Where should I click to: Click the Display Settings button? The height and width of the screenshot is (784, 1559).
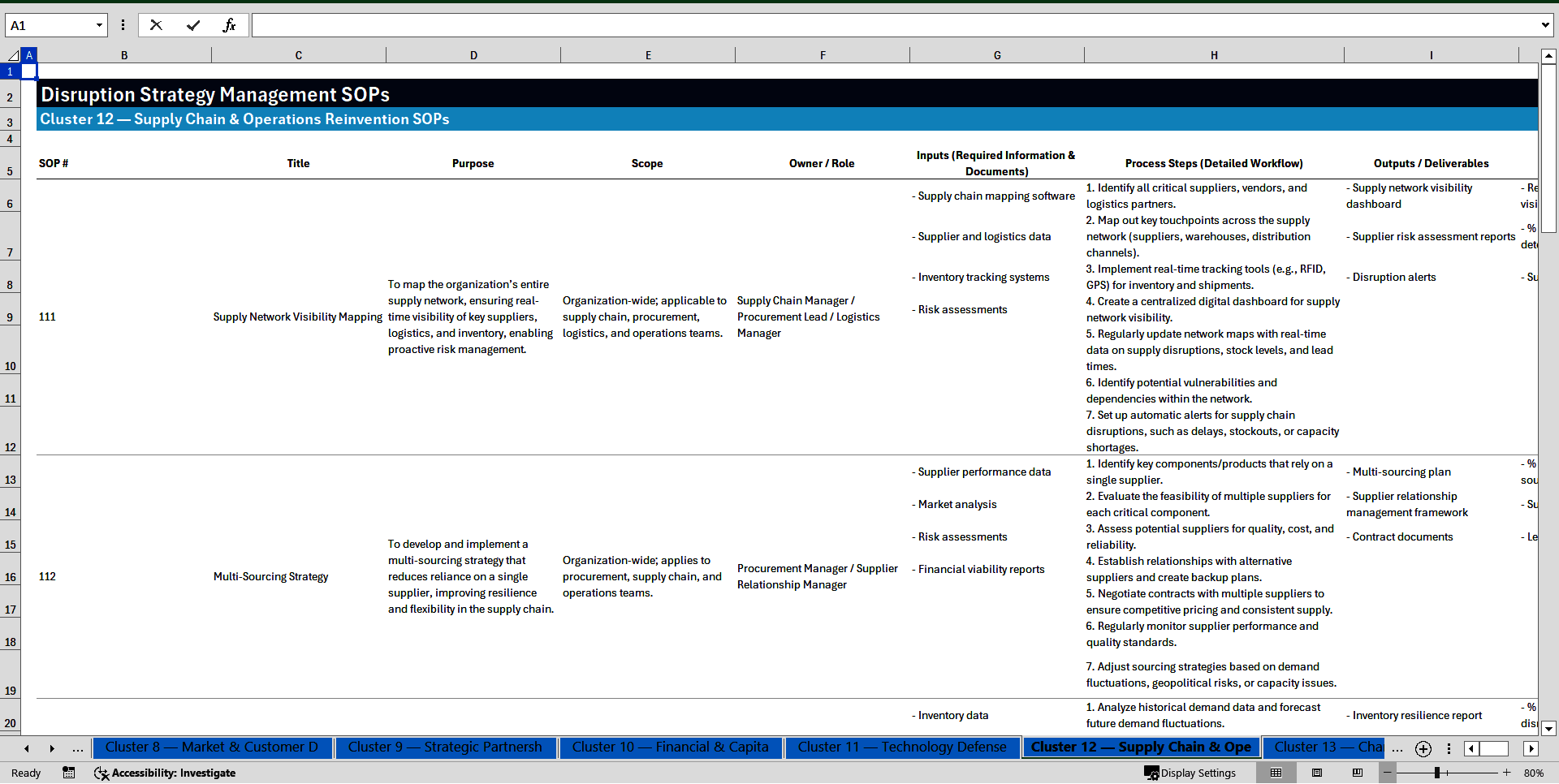click(x=1190, y=773)
